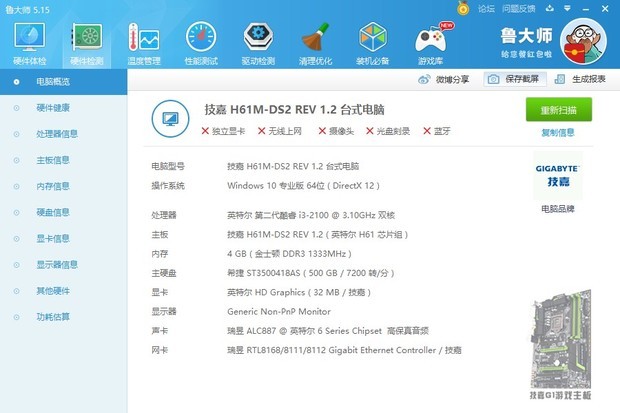Open 问题反馈 feedback link
Image resolution: width=620 pixels, height=413 pixels.
click(x=518, y=9)
